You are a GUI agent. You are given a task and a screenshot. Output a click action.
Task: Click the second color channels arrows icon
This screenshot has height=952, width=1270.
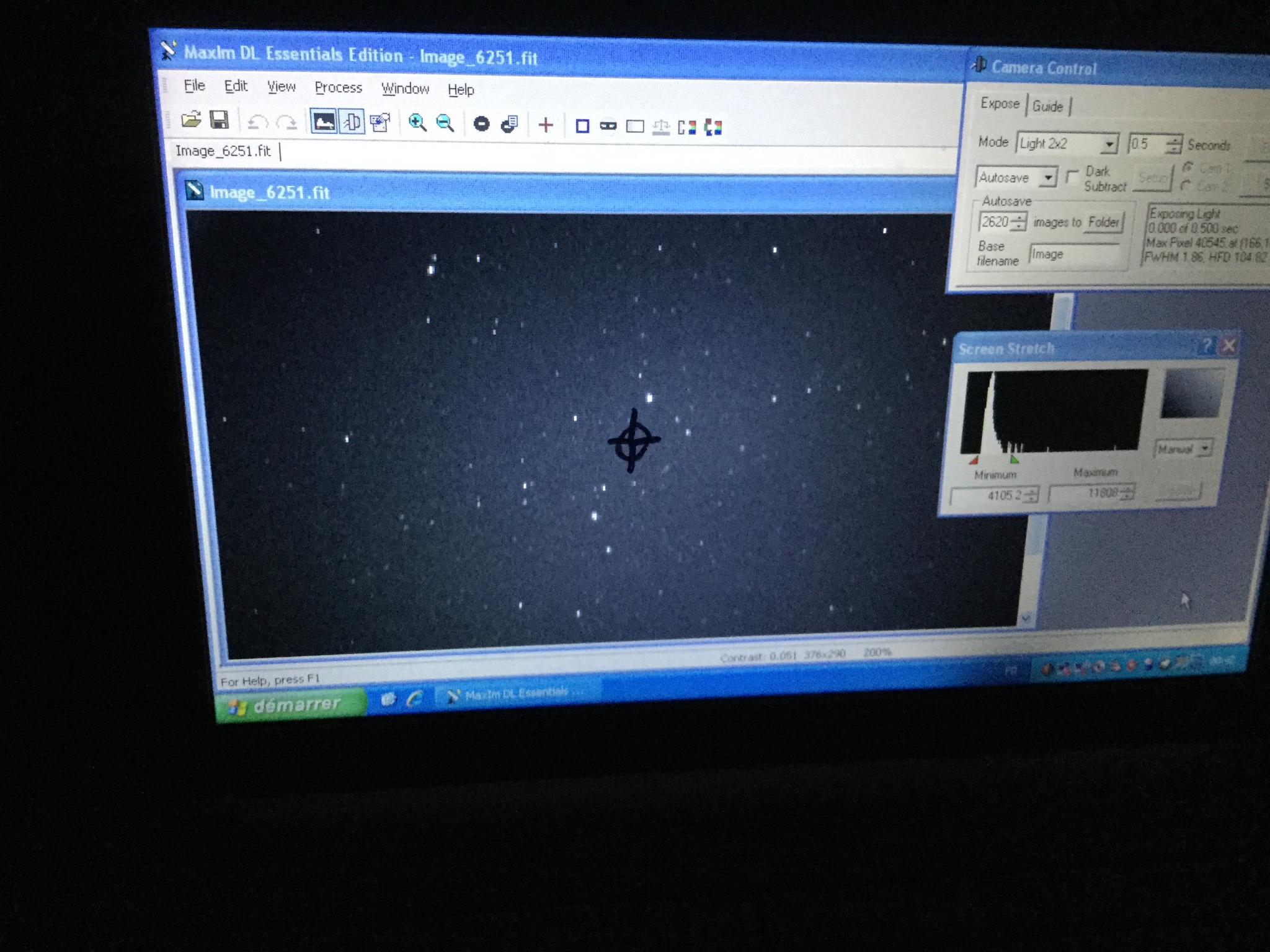pyautogui.click(x=713, y=128)
